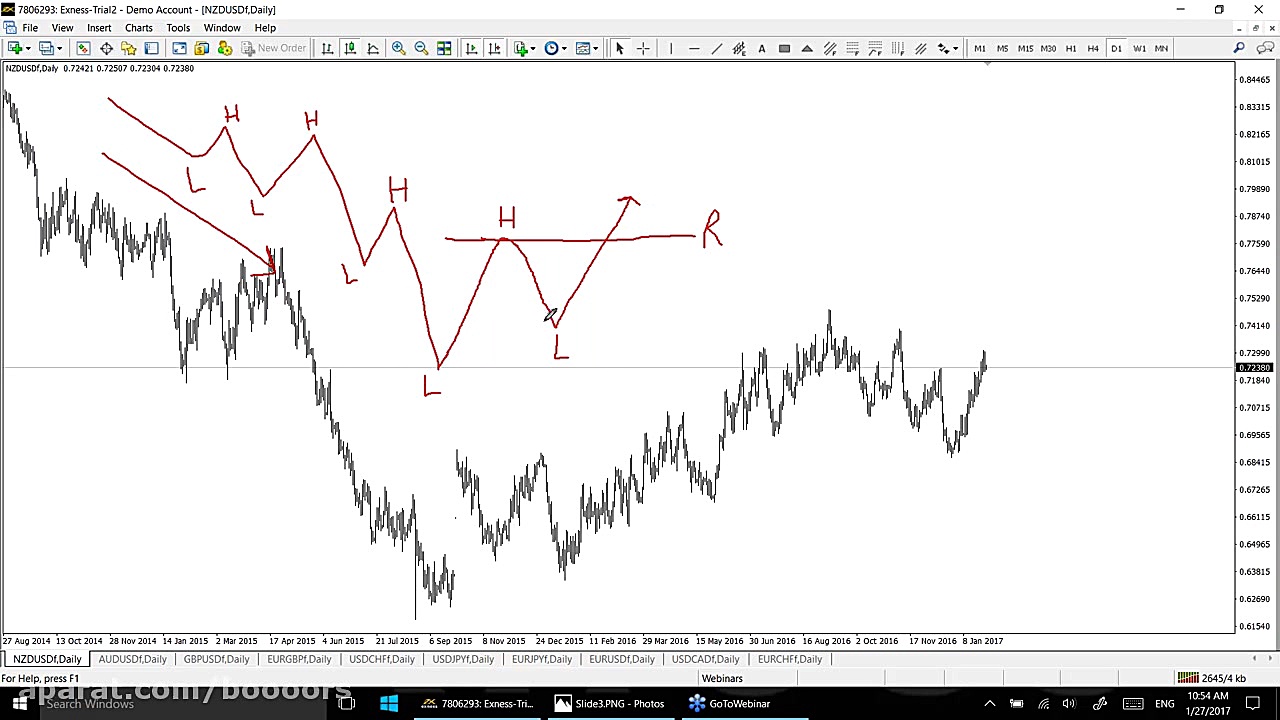Click the New Order button
The image size is (1280, 720).
273,48
